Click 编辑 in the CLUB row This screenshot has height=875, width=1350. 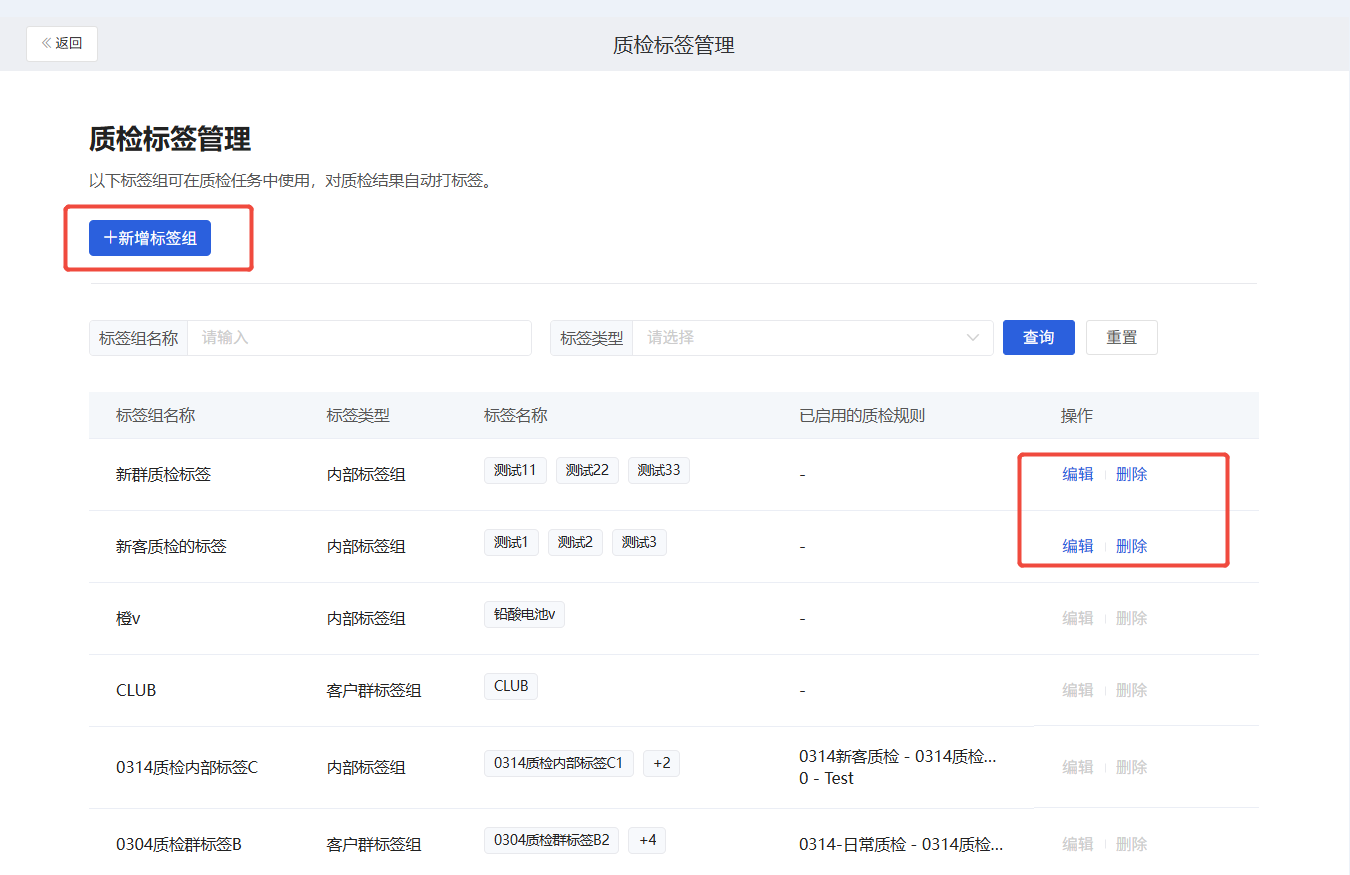(1077, 690)
